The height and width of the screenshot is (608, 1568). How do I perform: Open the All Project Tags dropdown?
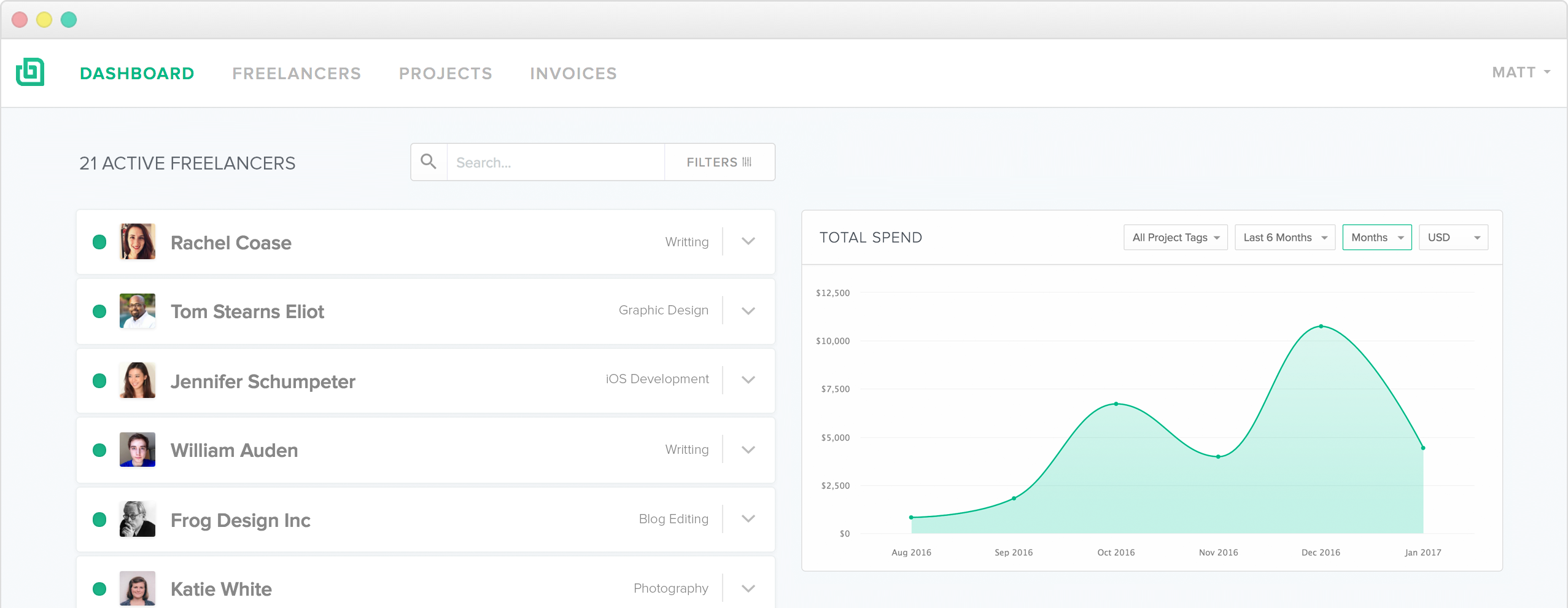click(x=1175, y=238)
